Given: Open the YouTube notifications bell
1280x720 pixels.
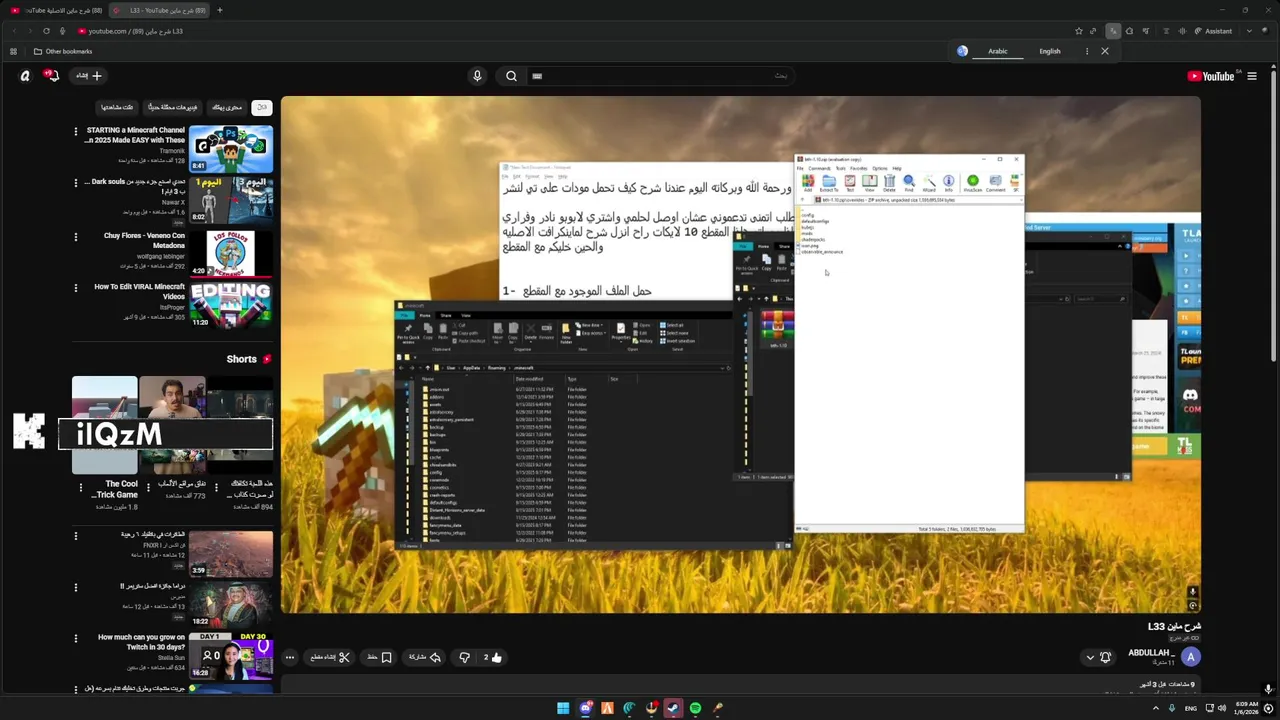Looking at the screenshot, I should [x=52, y=75].
